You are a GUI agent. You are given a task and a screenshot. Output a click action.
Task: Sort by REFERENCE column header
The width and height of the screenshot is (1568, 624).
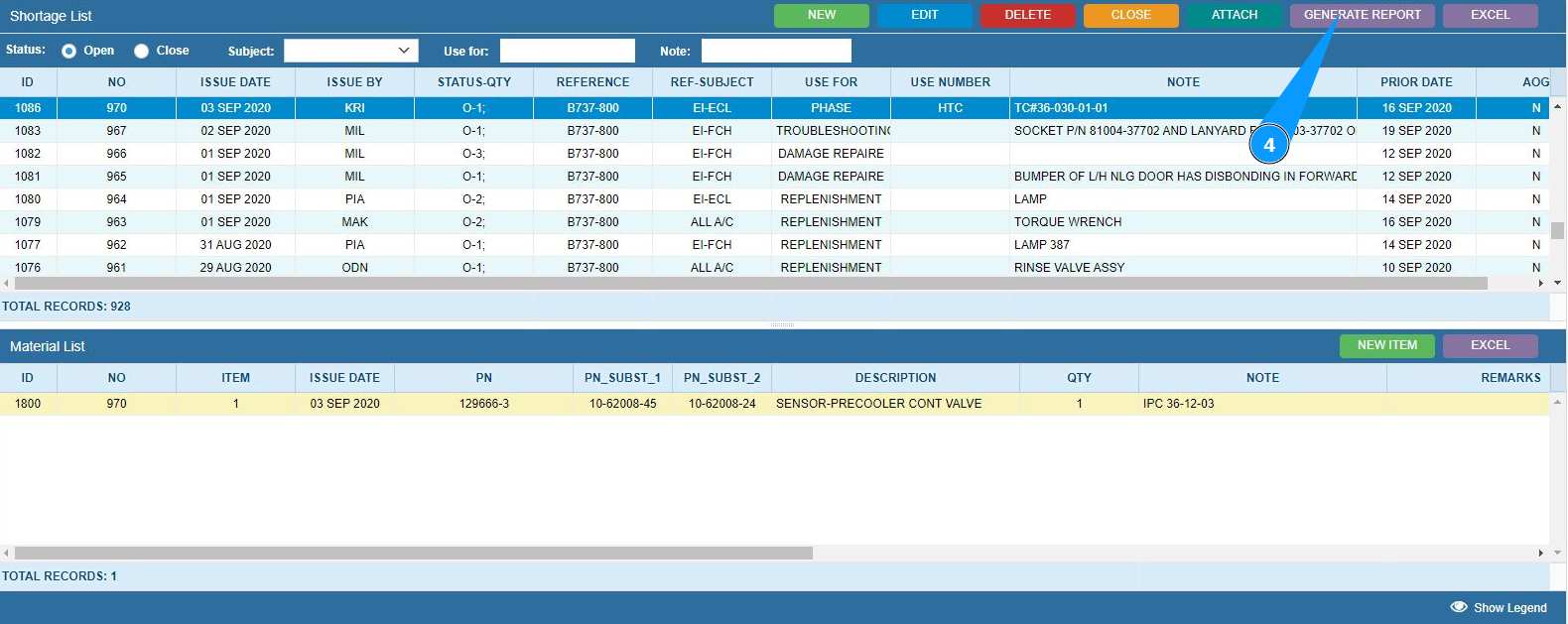click(593, 82)
